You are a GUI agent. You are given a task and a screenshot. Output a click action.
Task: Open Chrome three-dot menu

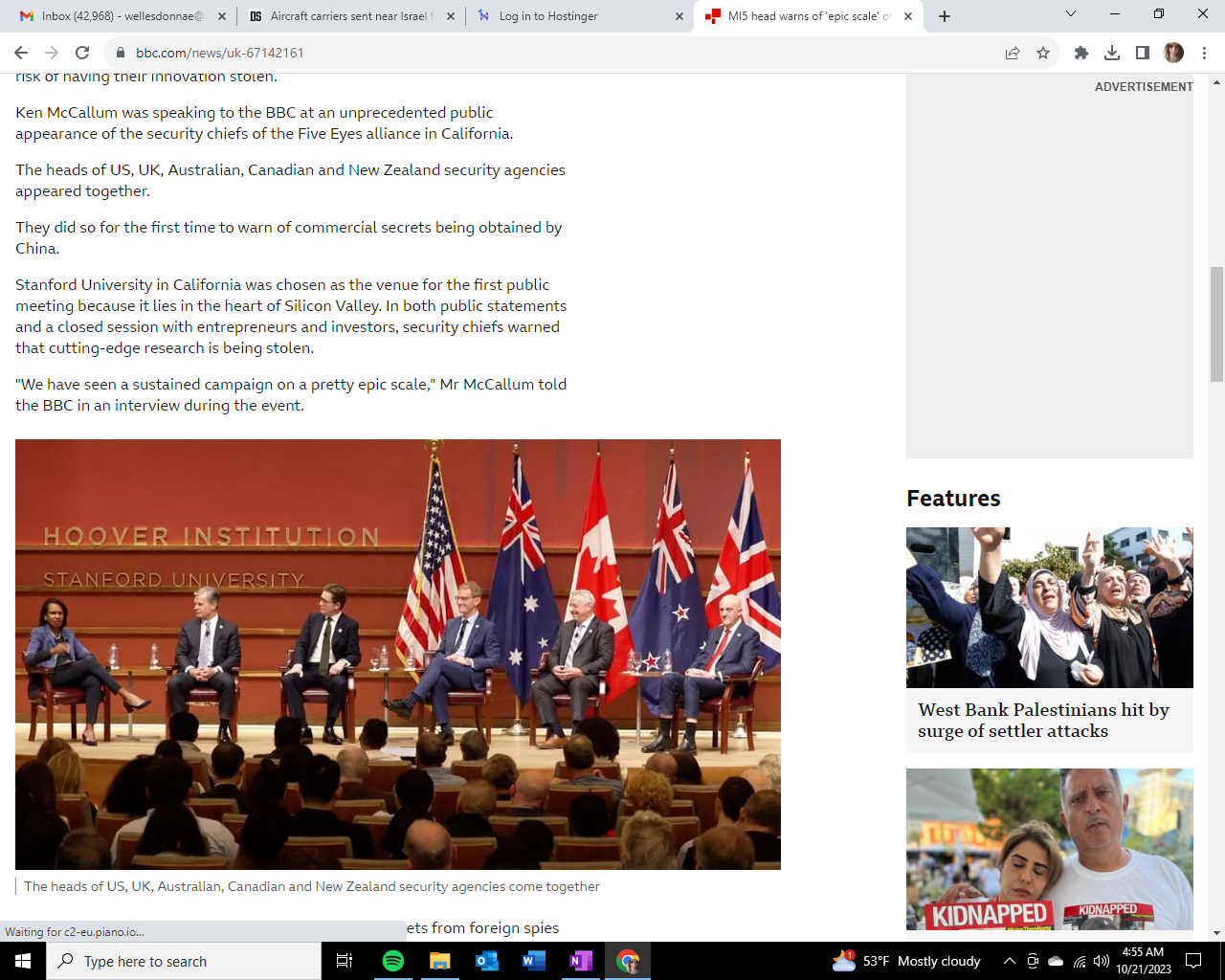coord(1205,53)
